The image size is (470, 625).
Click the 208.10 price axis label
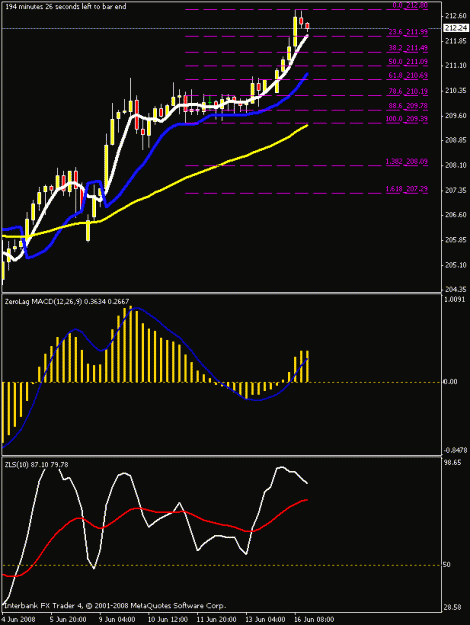pos(456,165)
